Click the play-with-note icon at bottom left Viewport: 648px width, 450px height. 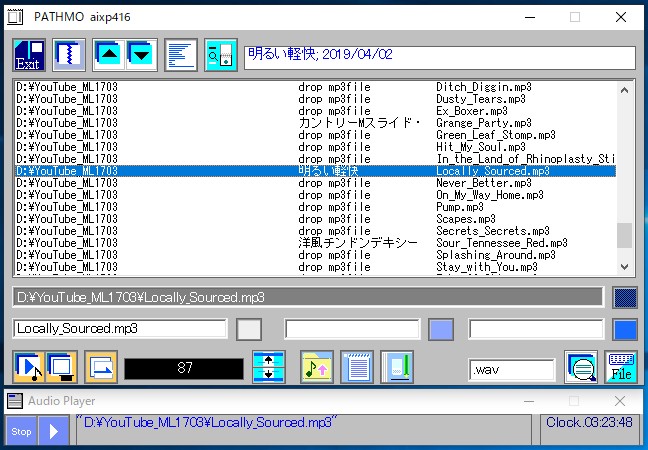27,367
